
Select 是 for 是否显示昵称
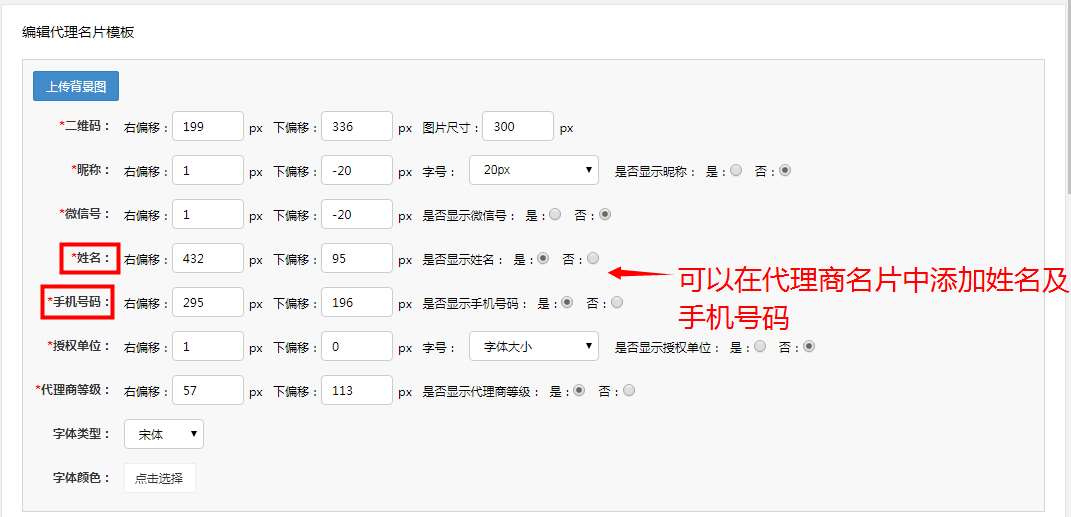click(x=736, y=170)
